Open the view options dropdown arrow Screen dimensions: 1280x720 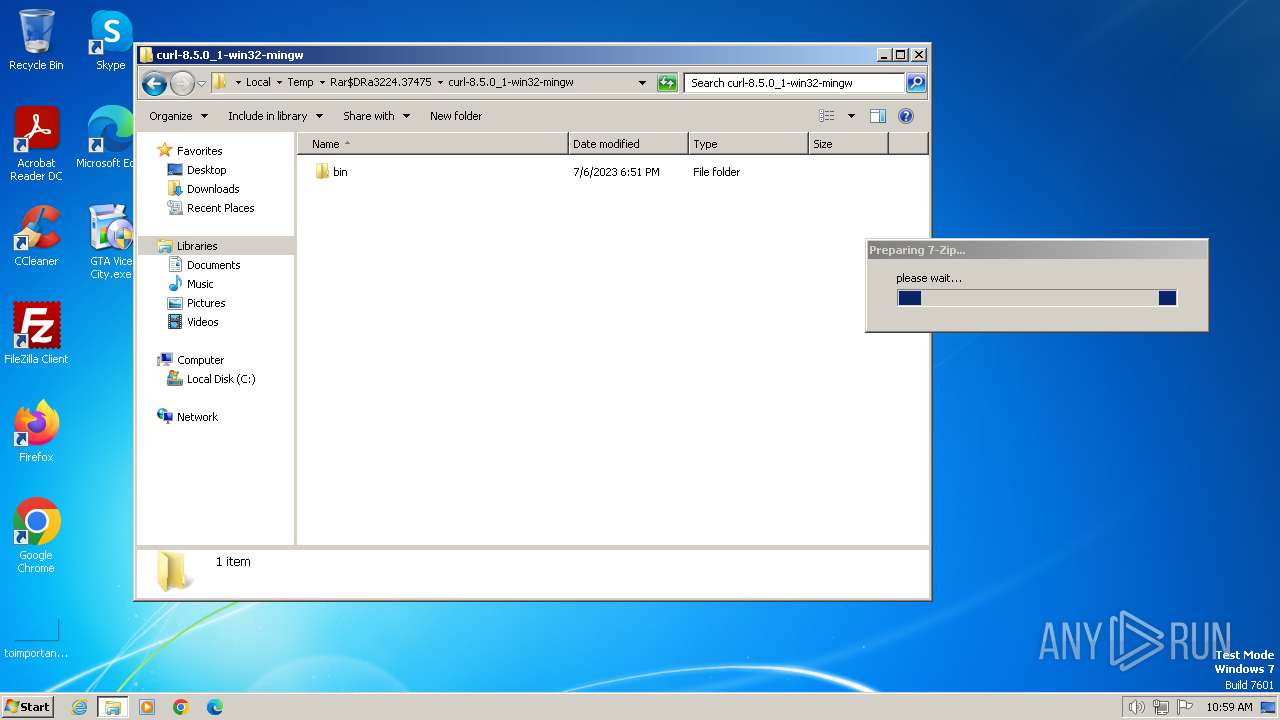coord(851,116)
